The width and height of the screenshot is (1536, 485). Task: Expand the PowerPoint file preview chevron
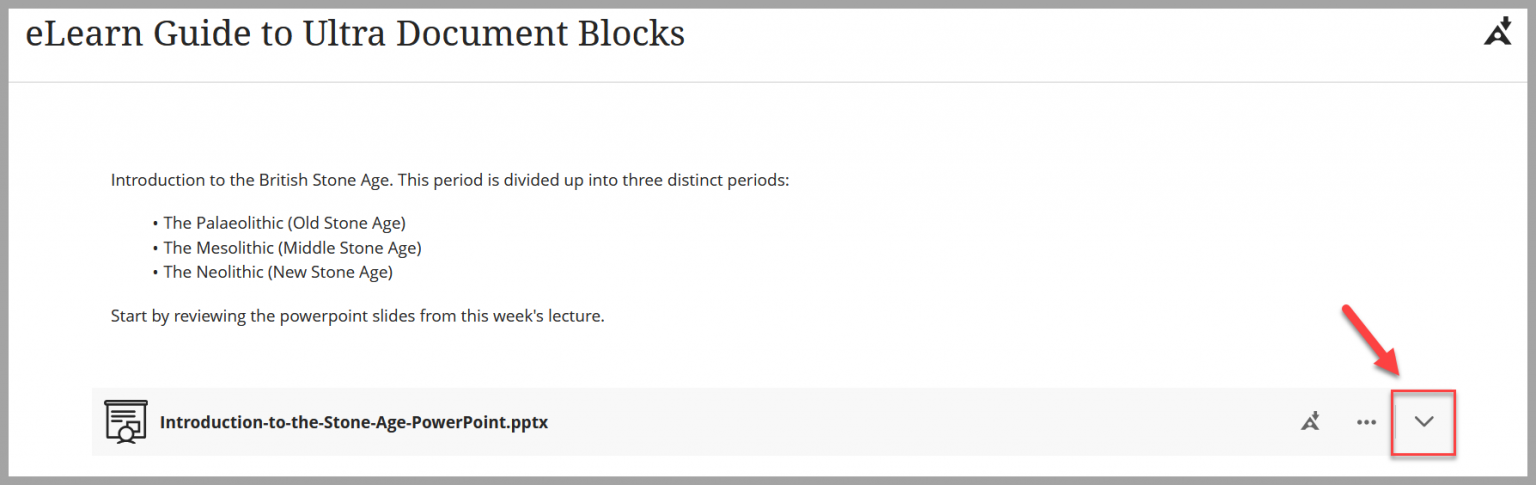click(x=1424, y=422)
